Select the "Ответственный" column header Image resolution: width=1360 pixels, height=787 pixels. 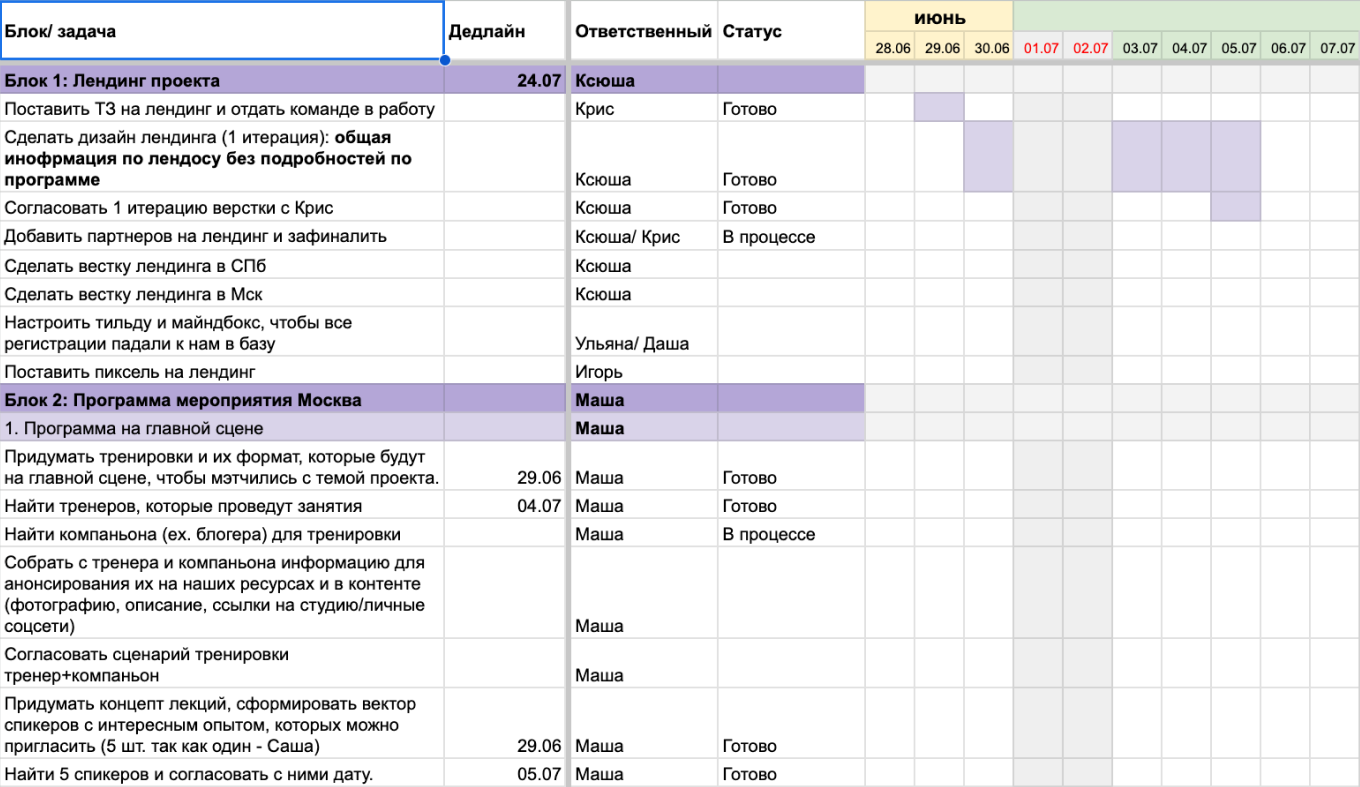point(643,31)
